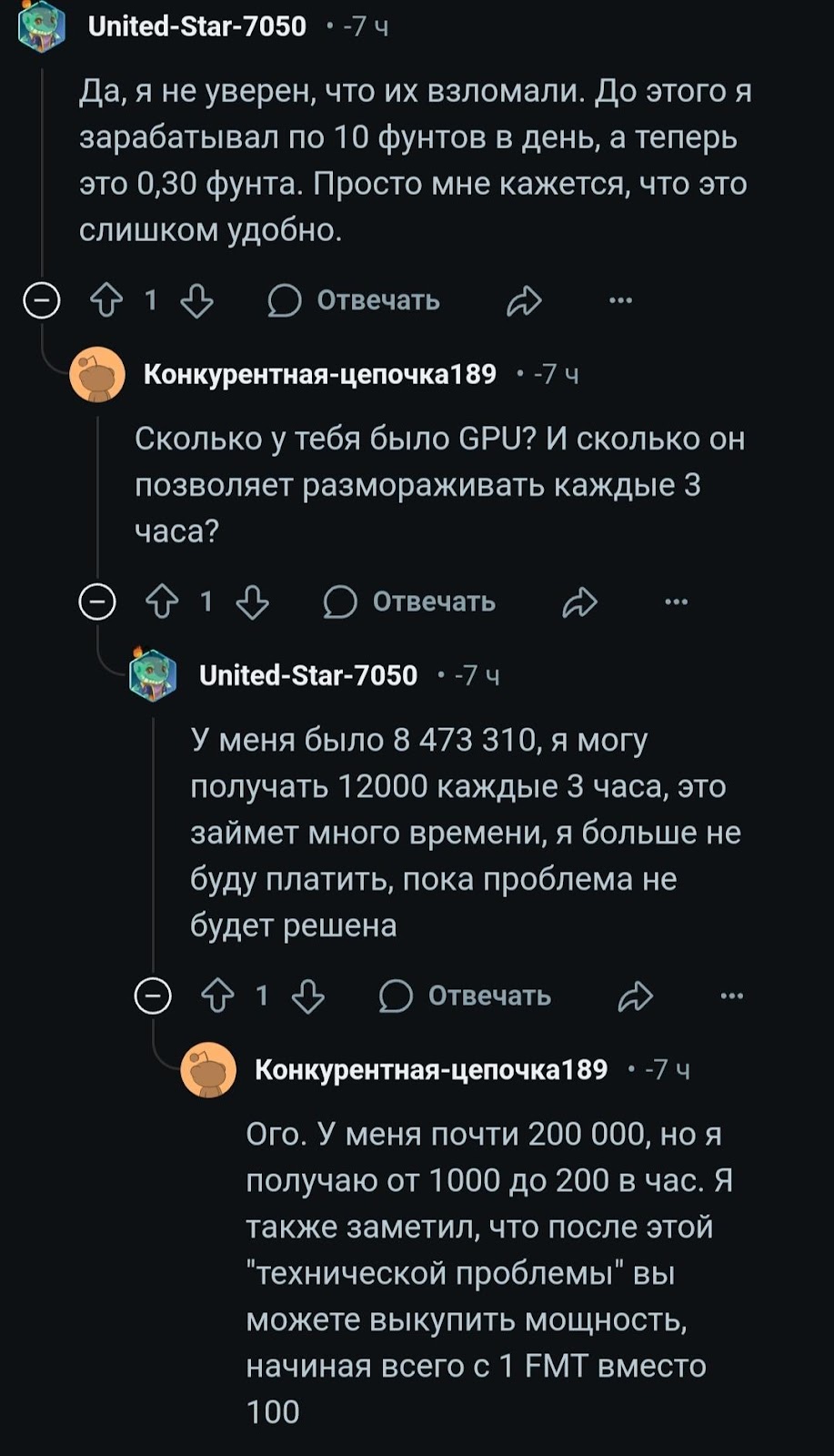Upvote United-Star-7050's comment about 10 фунтов
The width and height of the screenshot is (834, 1456).
[106, 300]
